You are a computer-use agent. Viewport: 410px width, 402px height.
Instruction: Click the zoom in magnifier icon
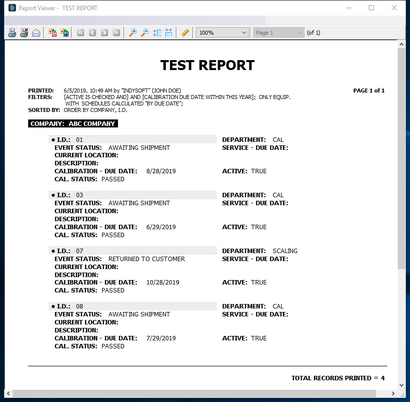(133, 33)
